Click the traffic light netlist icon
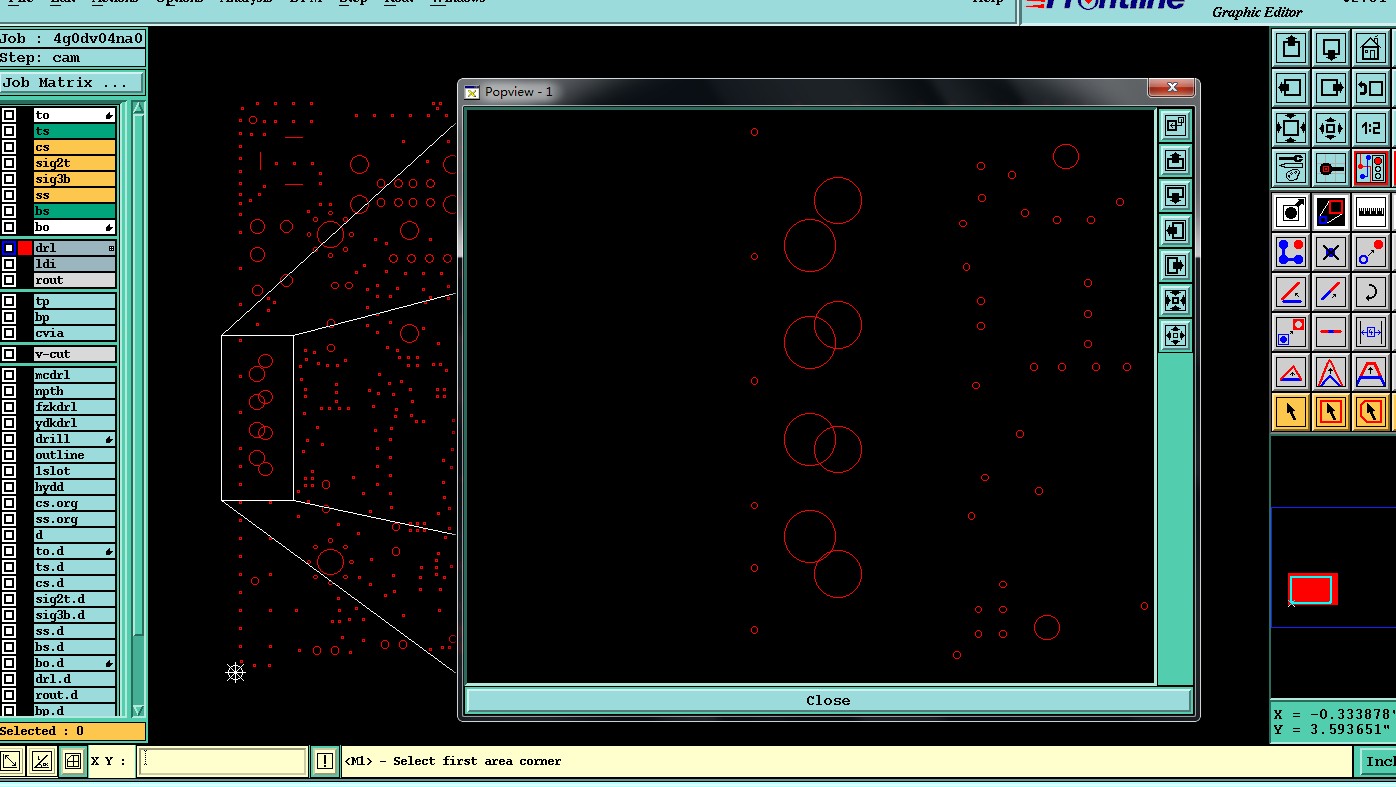This screenshot has width=1396, height=787. [x=1371, y=168]
